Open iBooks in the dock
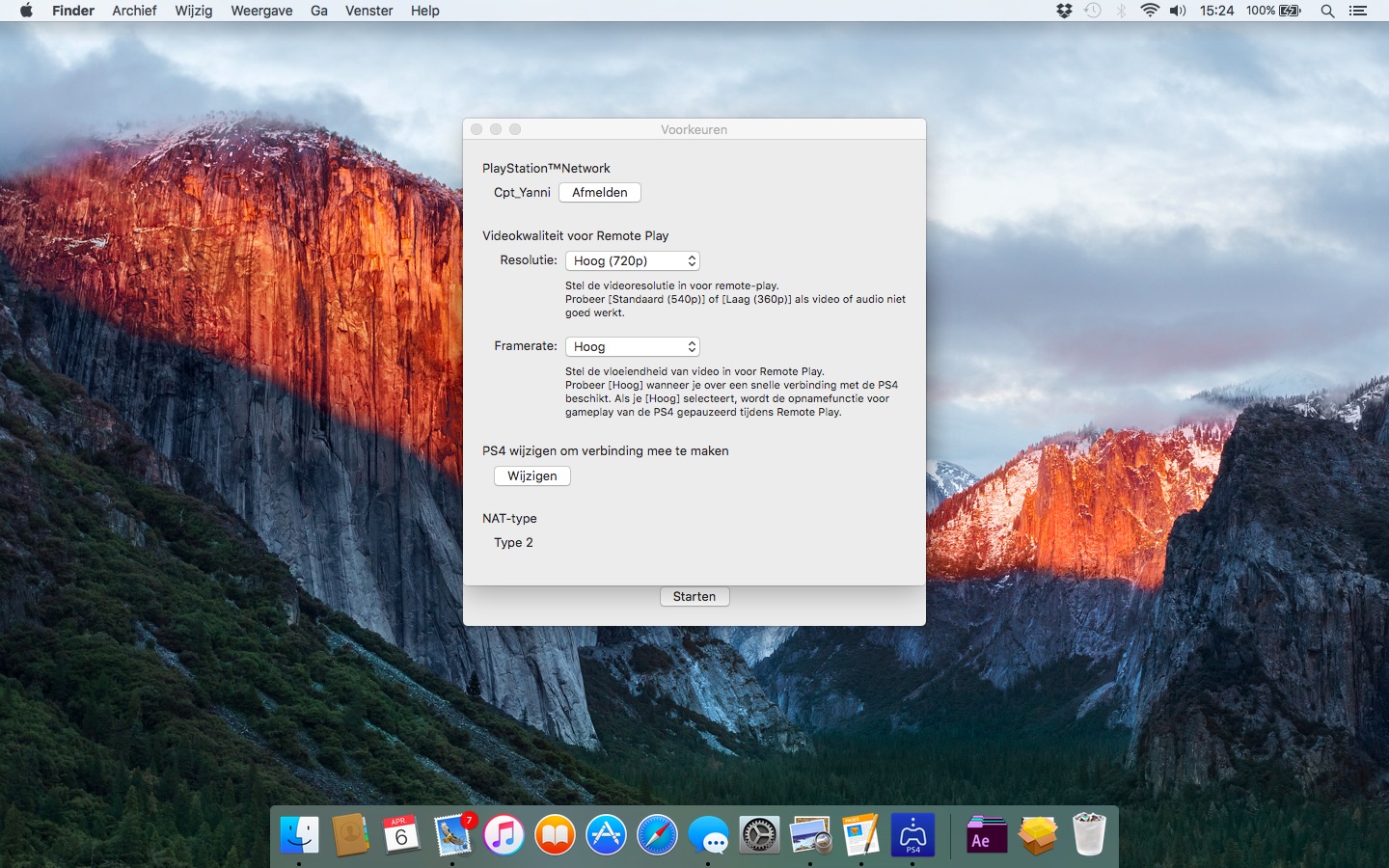 coord(555,834)
